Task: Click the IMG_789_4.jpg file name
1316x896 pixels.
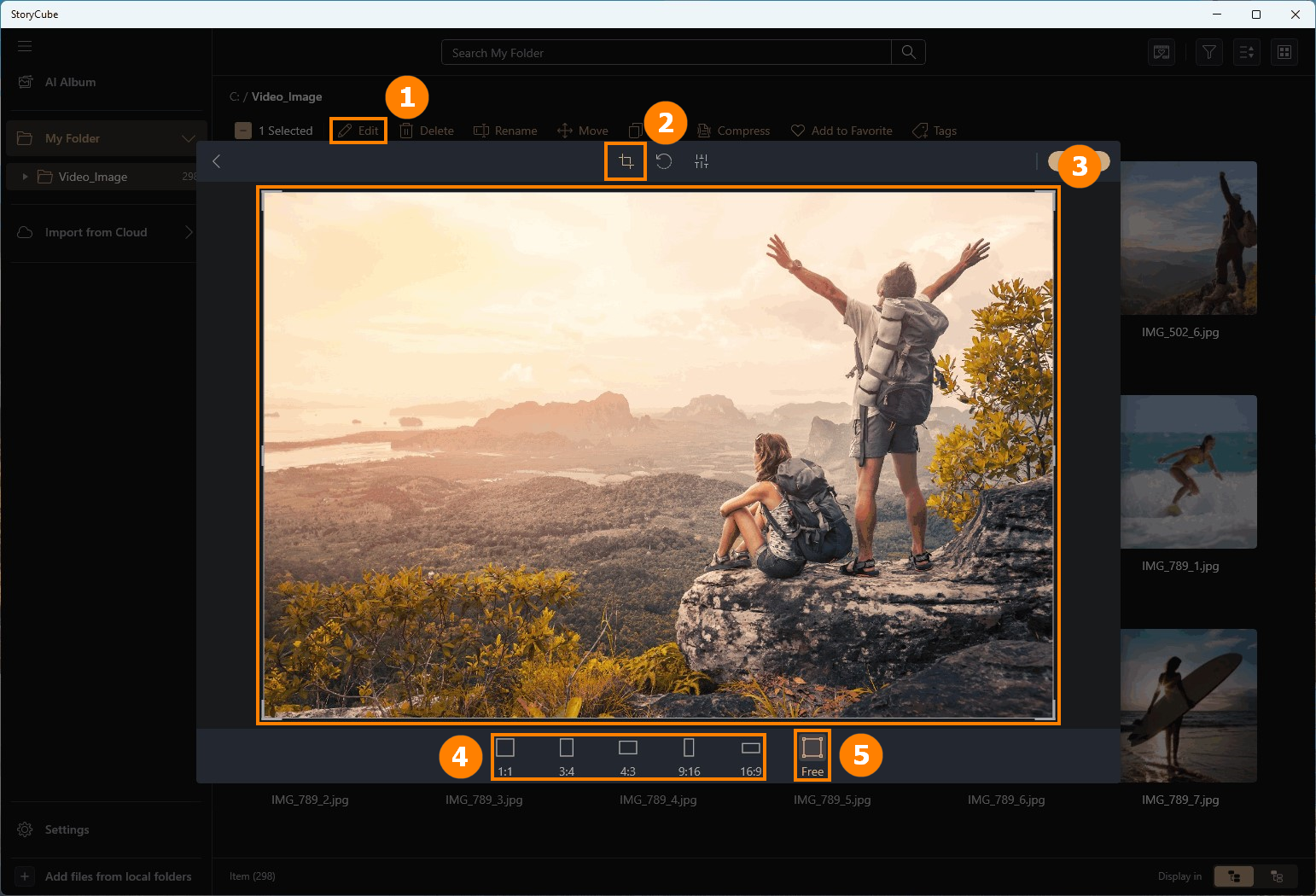Action: point(658,800)
